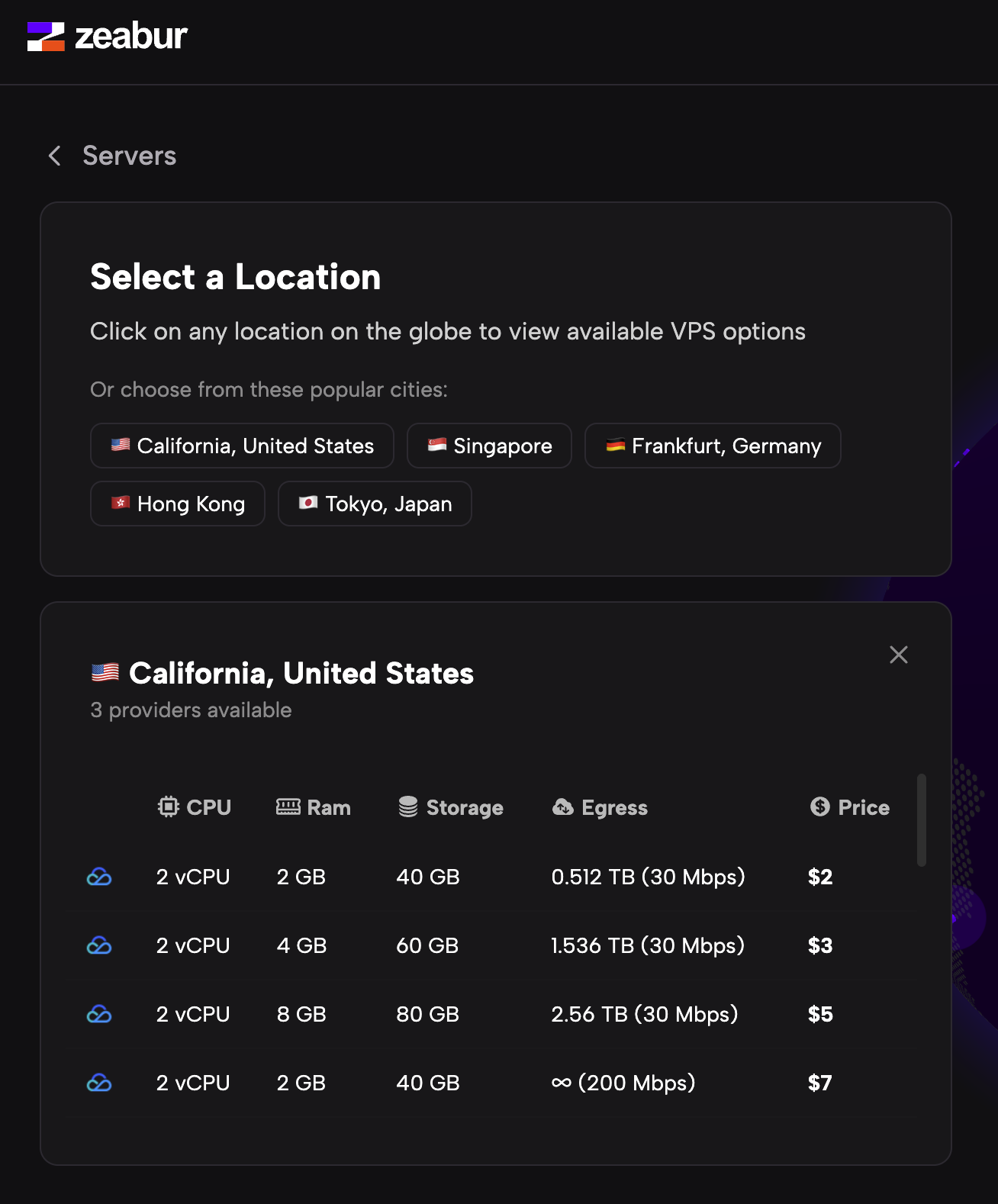Screen dimensions: 998x1204
Task: Click the provider cloud icon for the $7 plan
Action: (x=99, y=1083)
